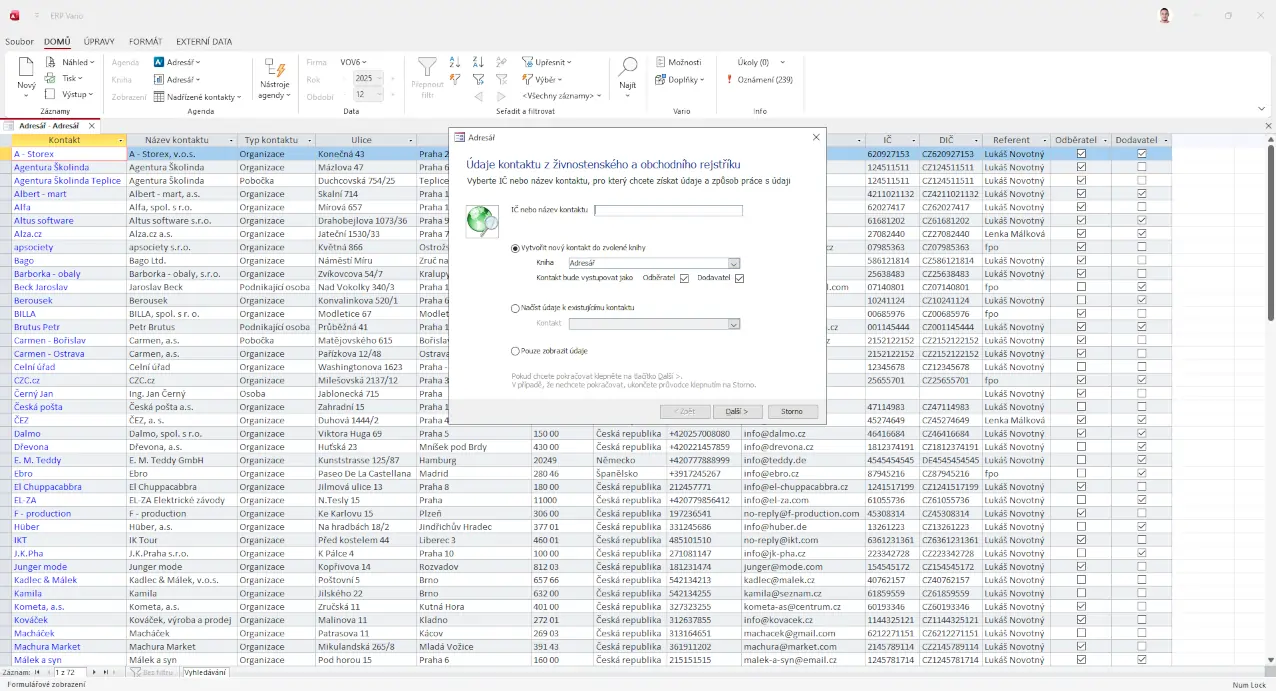Click the Najít magnifier icon

point(627,68)
